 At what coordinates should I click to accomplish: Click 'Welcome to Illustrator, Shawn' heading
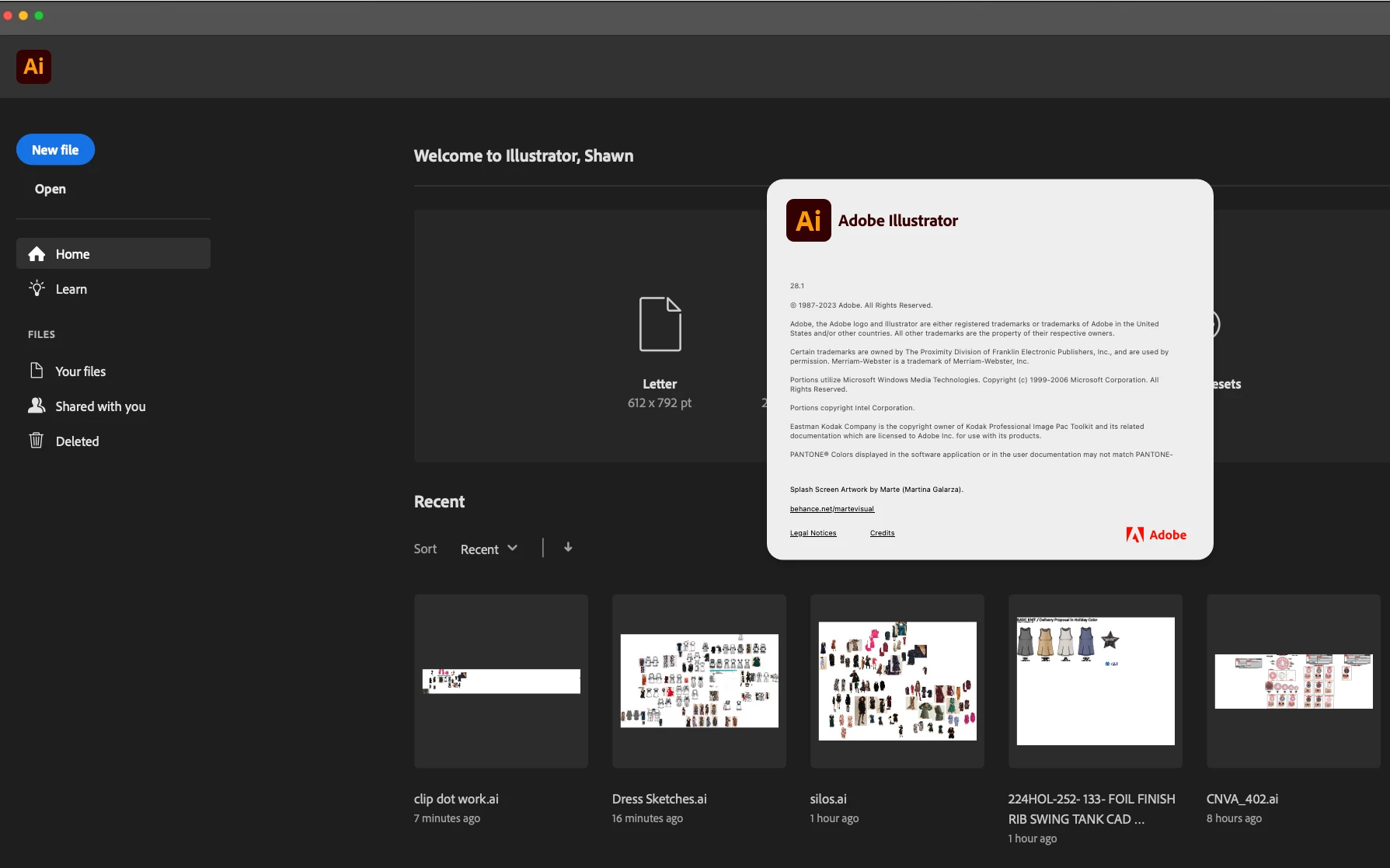pos(524,156)
